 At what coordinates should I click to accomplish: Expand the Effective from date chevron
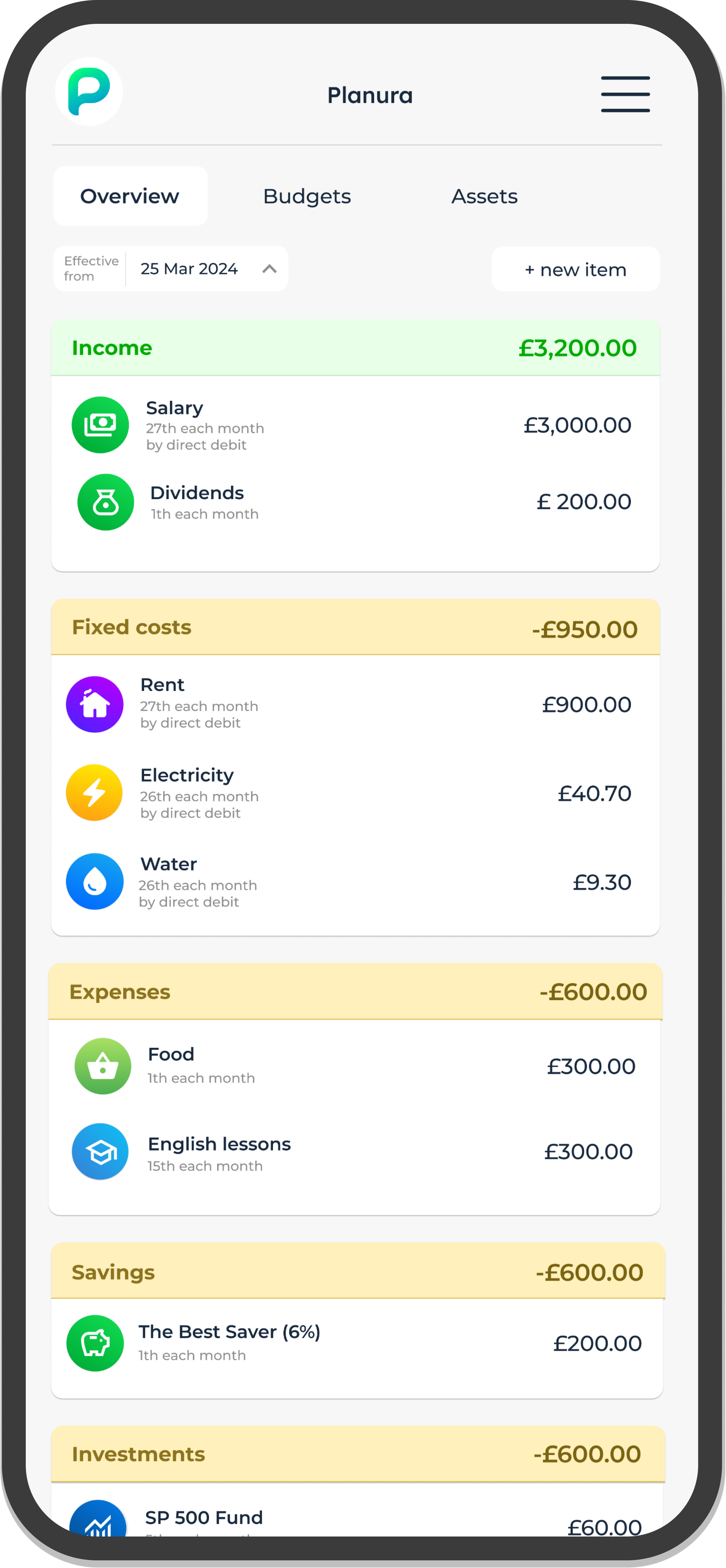click(269, 268)
